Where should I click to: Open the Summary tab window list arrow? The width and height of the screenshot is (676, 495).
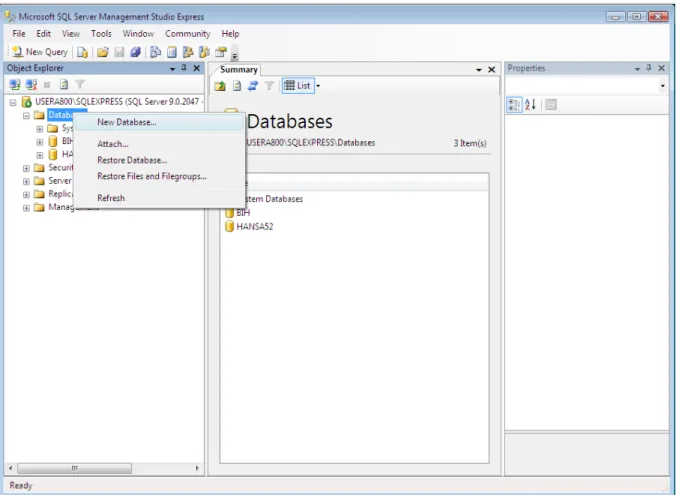[x=479, y=70]
